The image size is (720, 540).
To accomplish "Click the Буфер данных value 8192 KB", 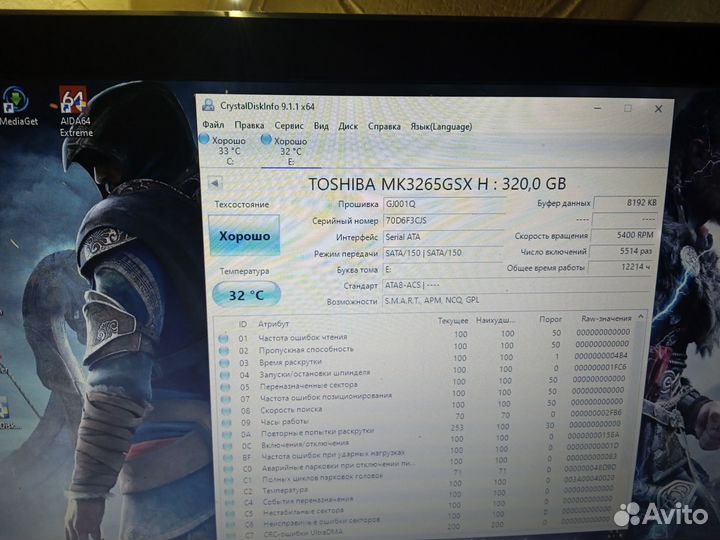I will pyautogui.click(x=627, y=202).
